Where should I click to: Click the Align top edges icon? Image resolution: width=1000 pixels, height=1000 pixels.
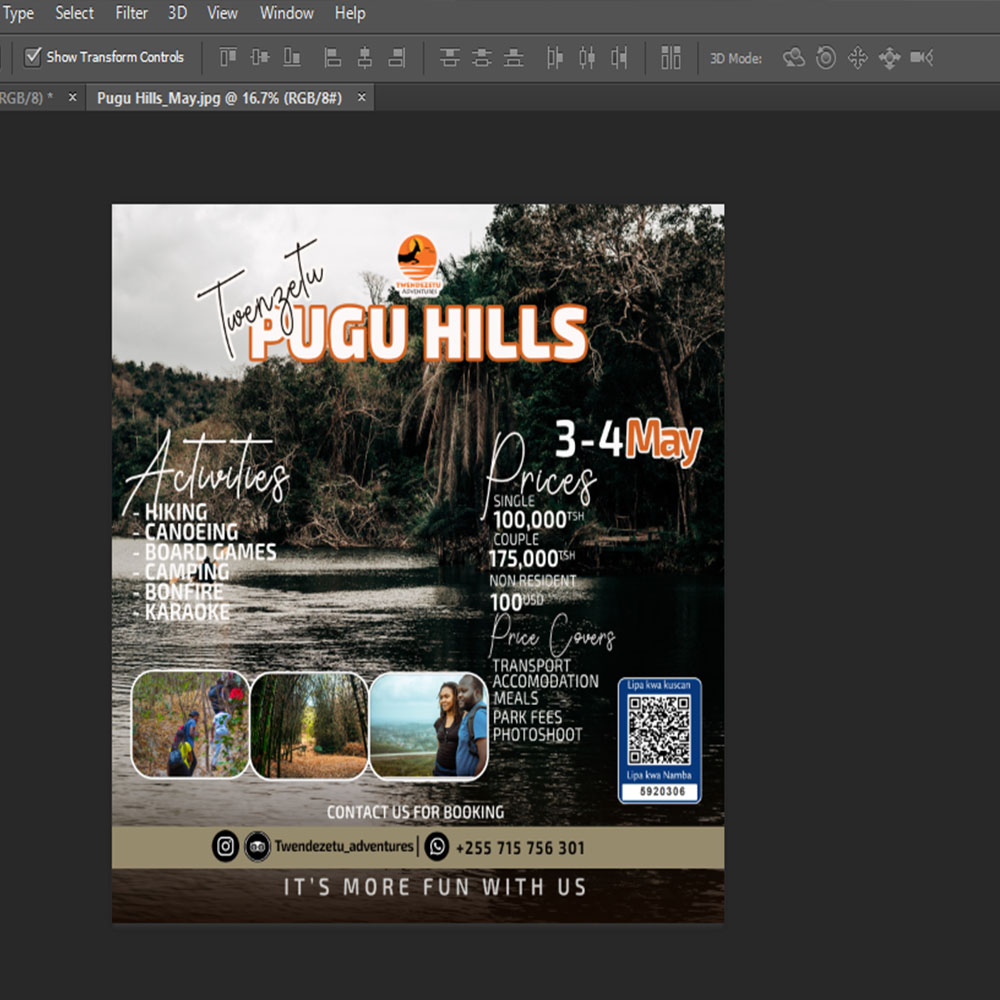(228, 58)
